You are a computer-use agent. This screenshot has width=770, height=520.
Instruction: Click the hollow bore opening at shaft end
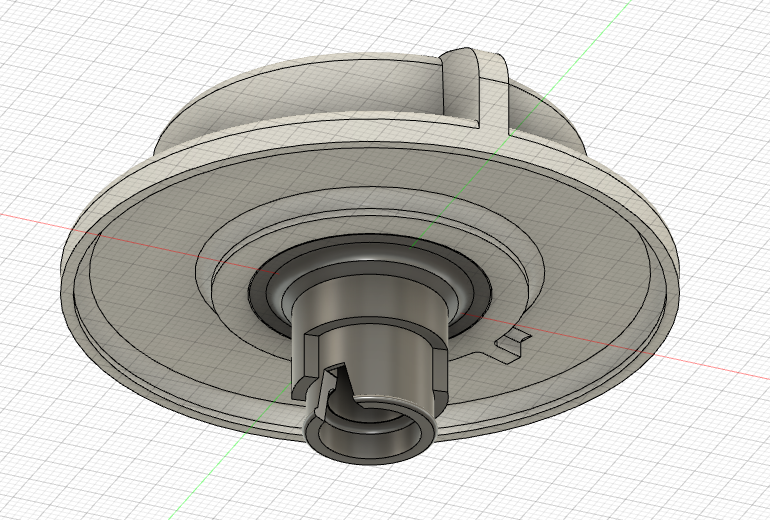click(370, 438)
